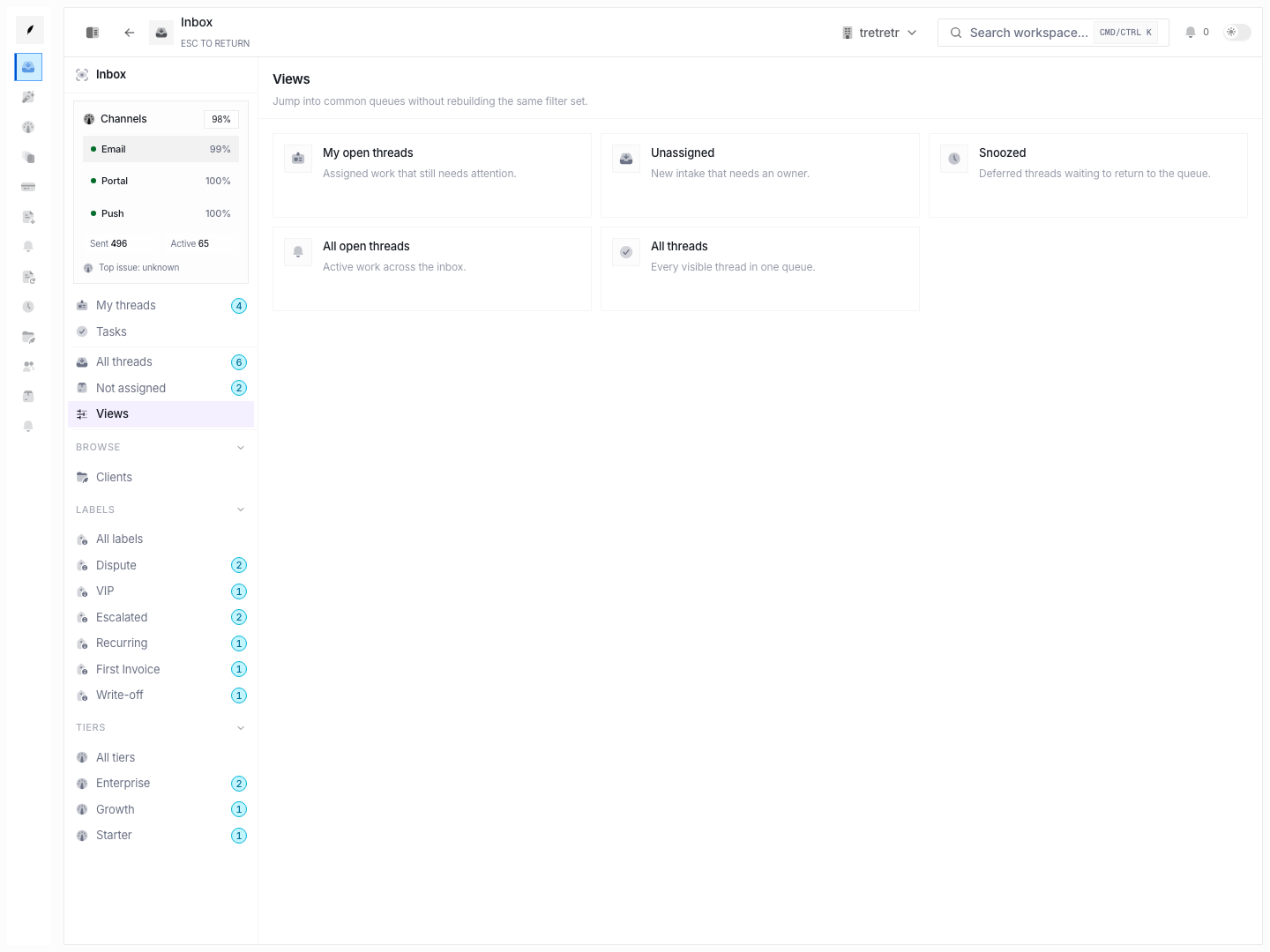Click the inbox tray icon beside the Inbox title

tap(161, 33)
